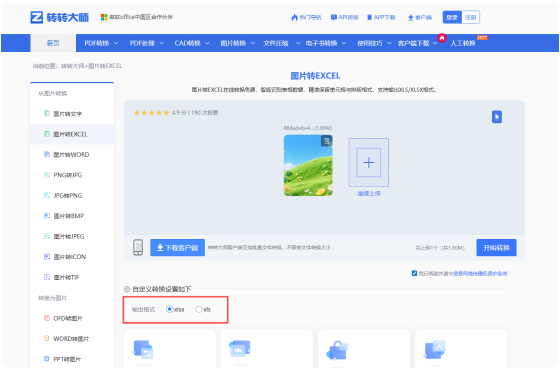This screenshot has height=369, width=560.
Task: Select the xls output format radio
Action: [x=199, y=309]
